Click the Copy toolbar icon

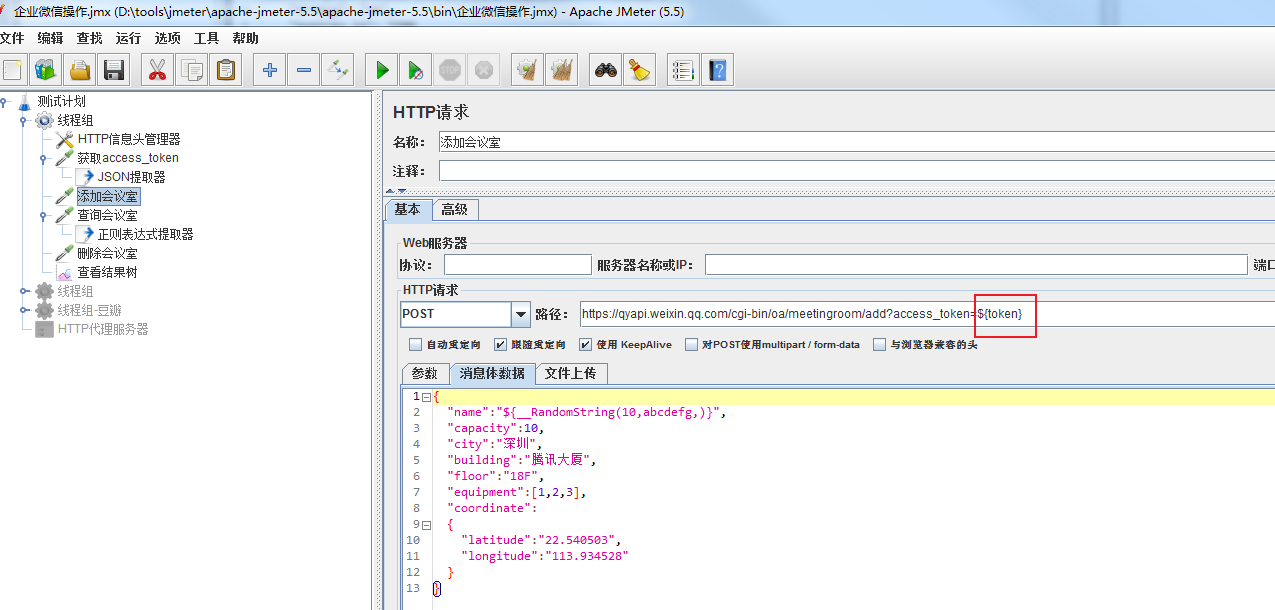click(x=192, y=70)
